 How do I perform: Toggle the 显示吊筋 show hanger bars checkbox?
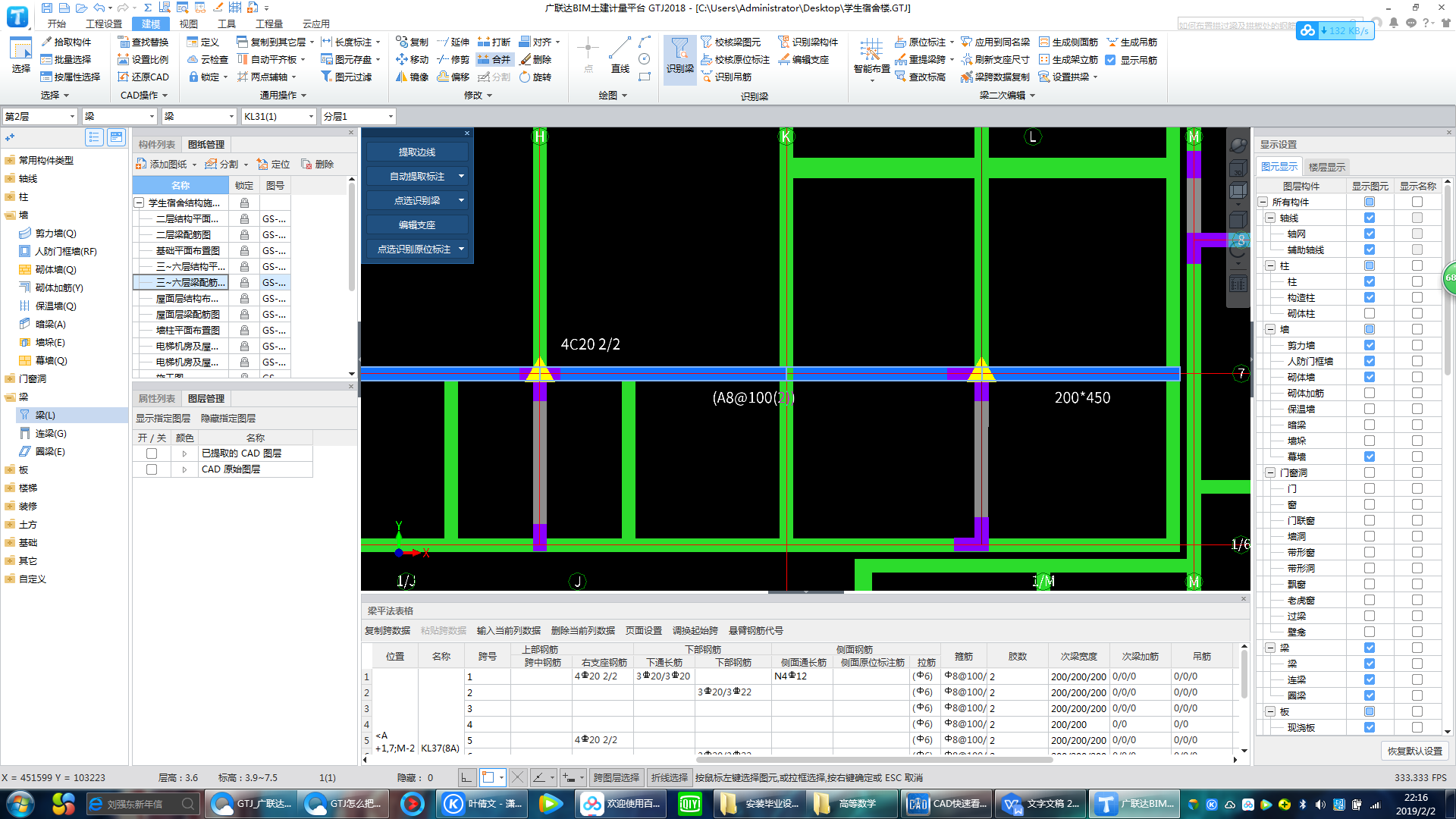(1110, 60)
